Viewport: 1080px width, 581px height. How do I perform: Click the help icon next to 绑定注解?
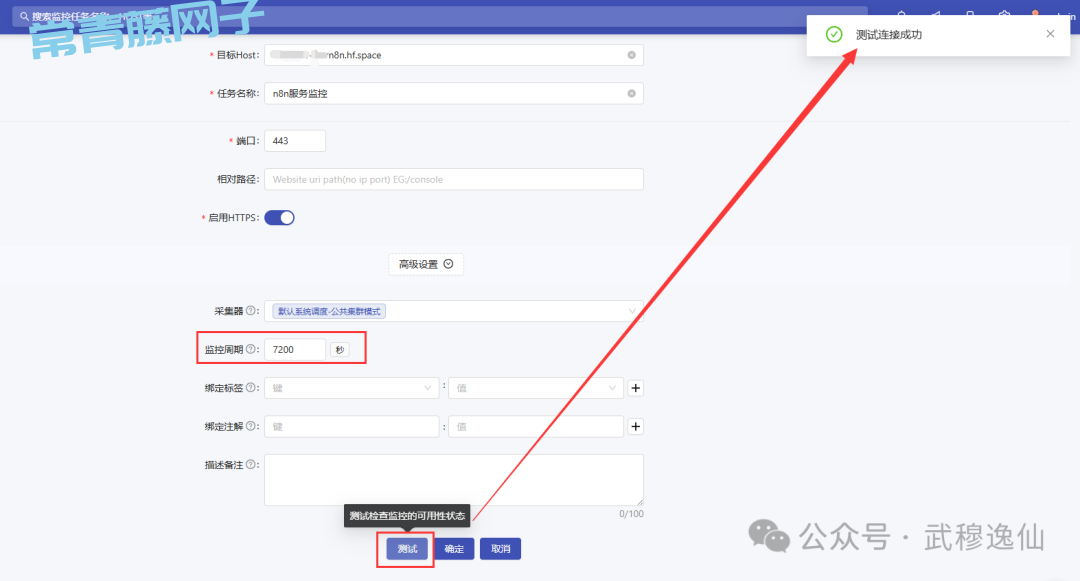(251, 427)
